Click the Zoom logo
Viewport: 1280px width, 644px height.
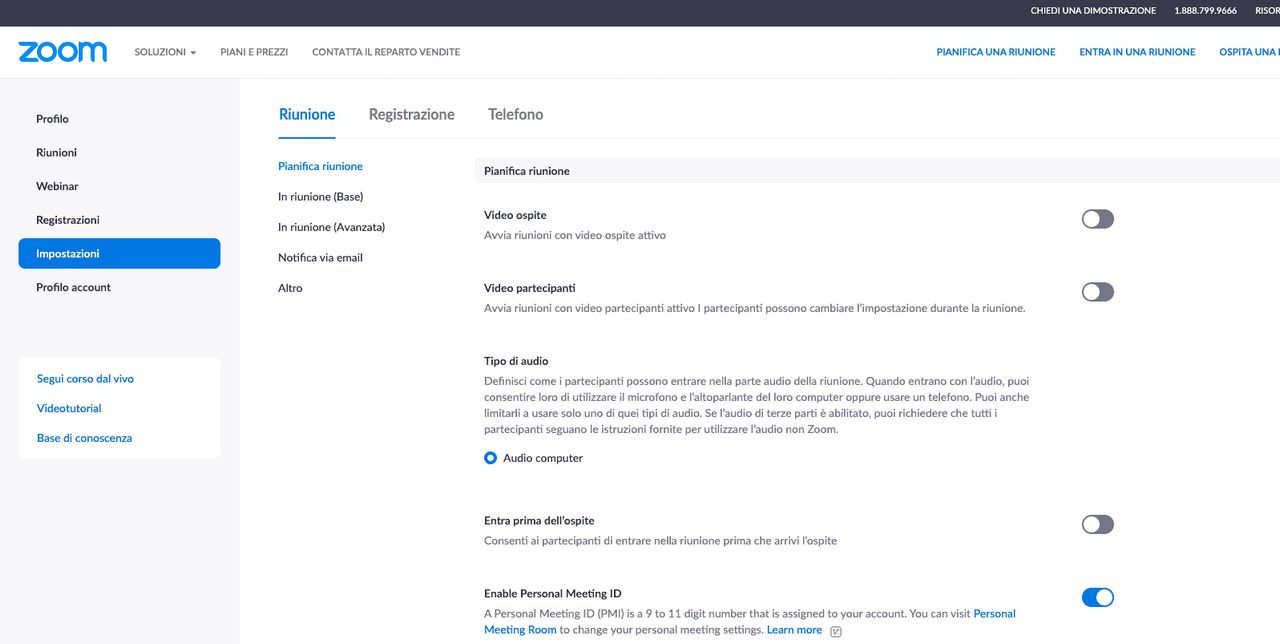coord(62,51)
